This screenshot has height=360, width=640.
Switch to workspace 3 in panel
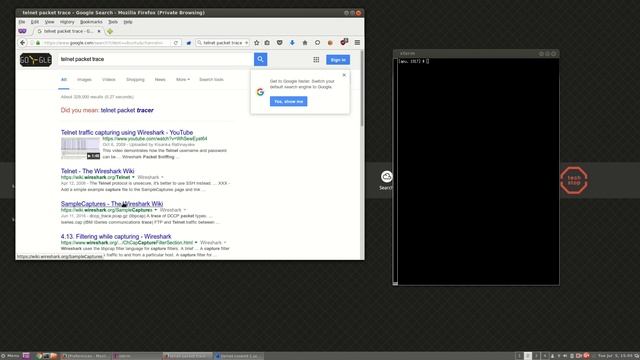point(536,356)
